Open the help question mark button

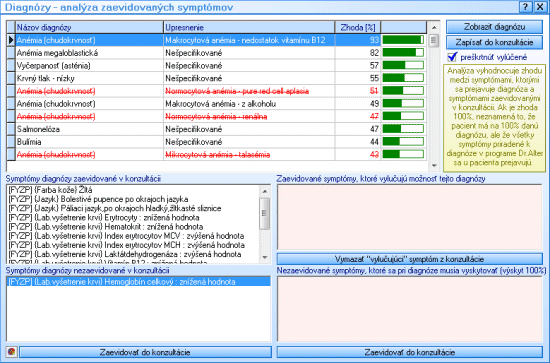point(525,7)
